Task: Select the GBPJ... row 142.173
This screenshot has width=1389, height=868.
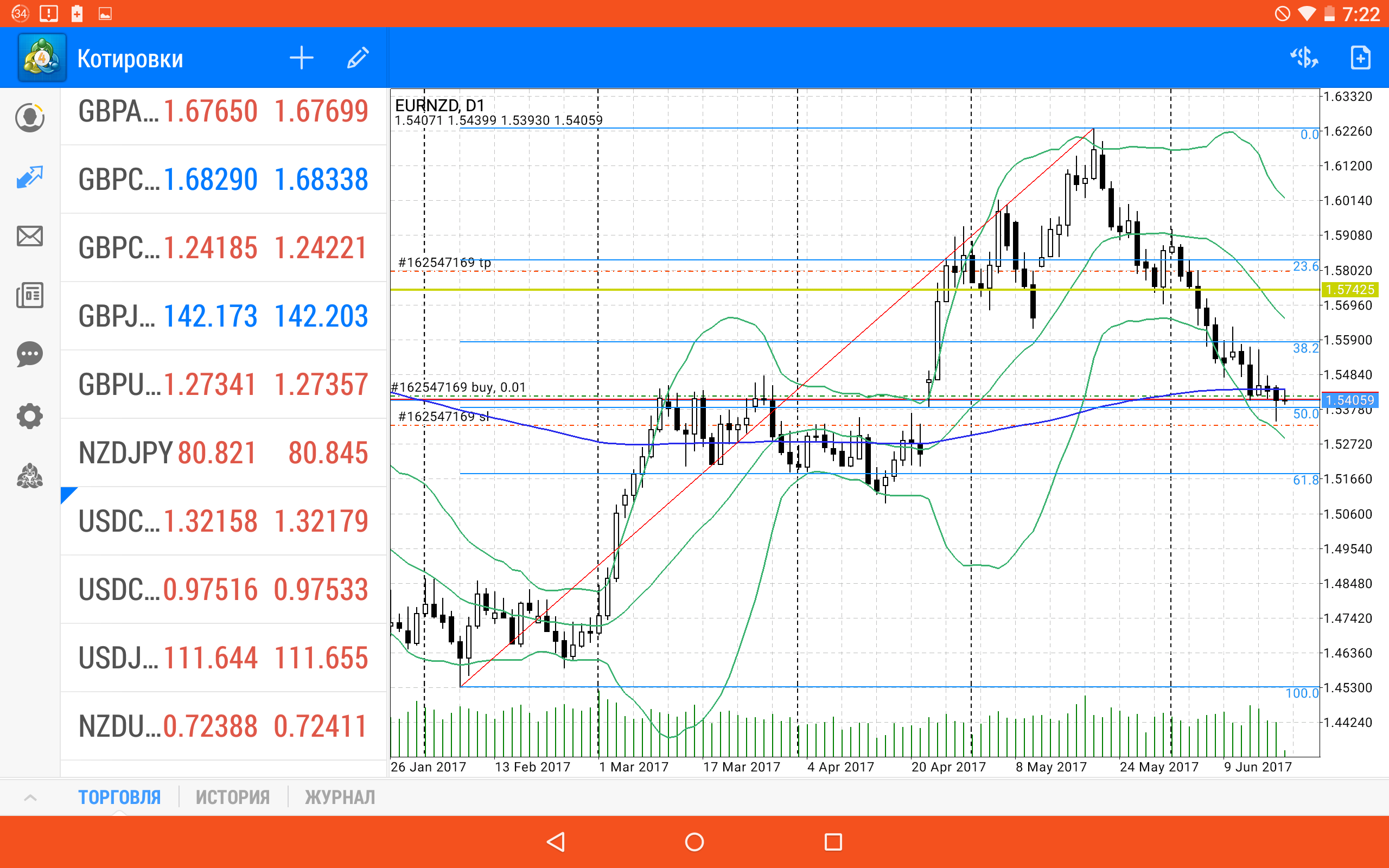Action: pyautogui.click(x=224, y=316)
